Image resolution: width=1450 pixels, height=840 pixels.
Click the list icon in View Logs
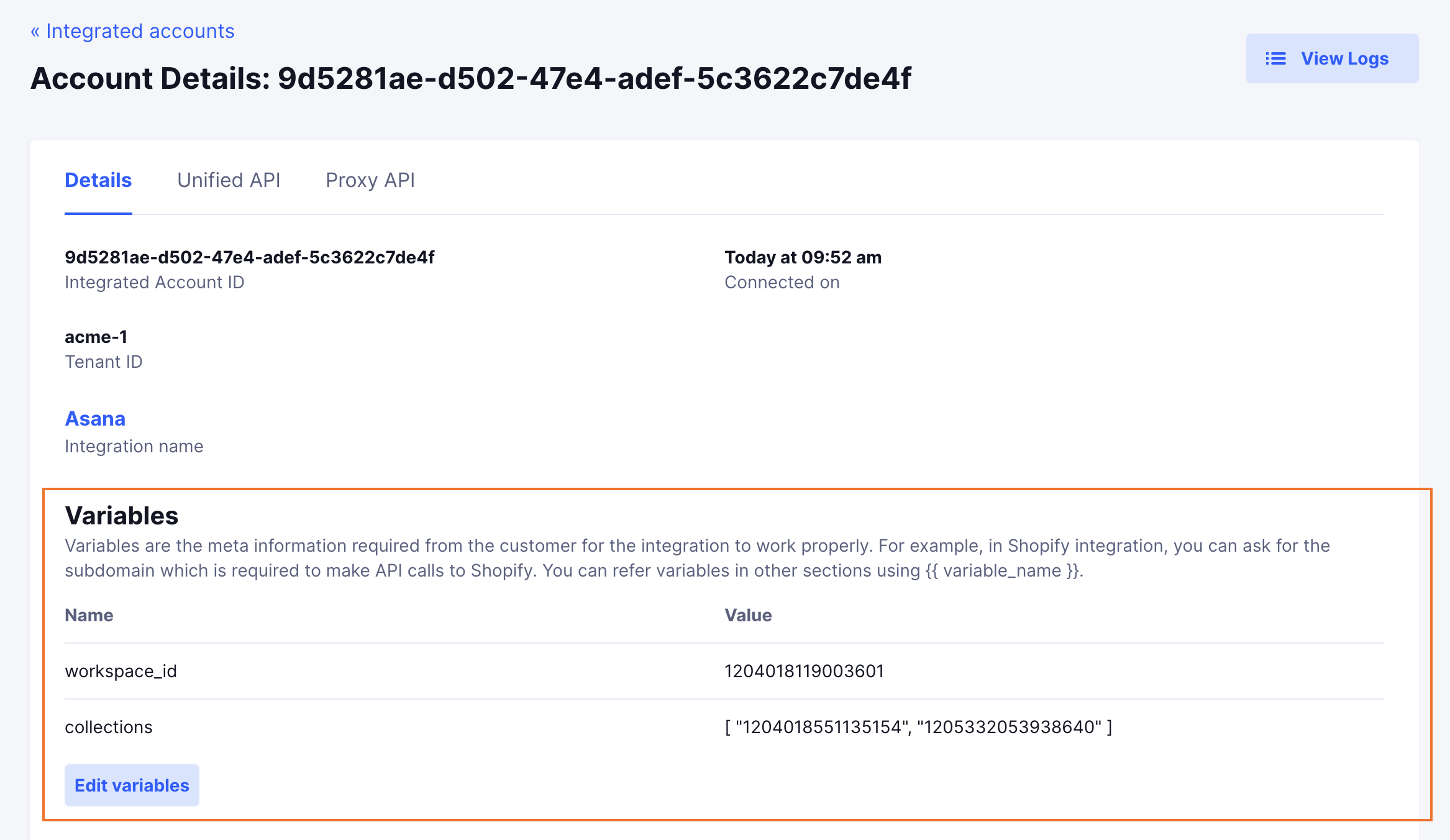tap(1275, 58)
